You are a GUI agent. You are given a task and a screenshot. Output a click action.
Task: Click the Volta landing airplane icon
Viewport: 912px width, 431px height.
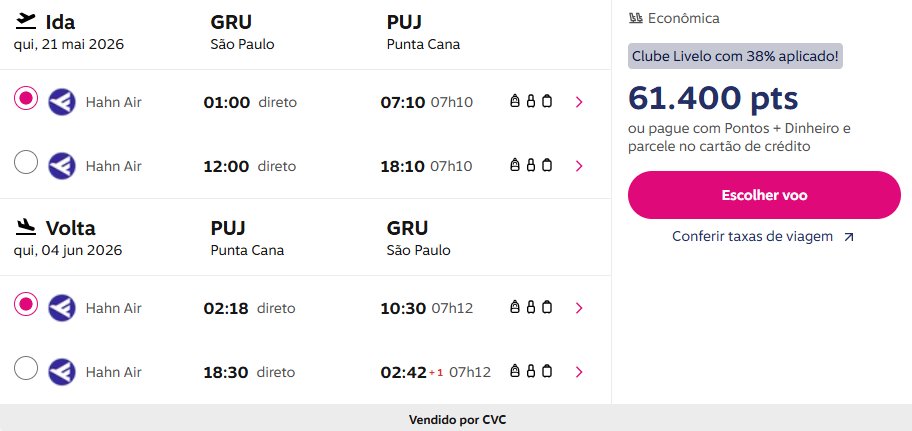pos(26,228)
